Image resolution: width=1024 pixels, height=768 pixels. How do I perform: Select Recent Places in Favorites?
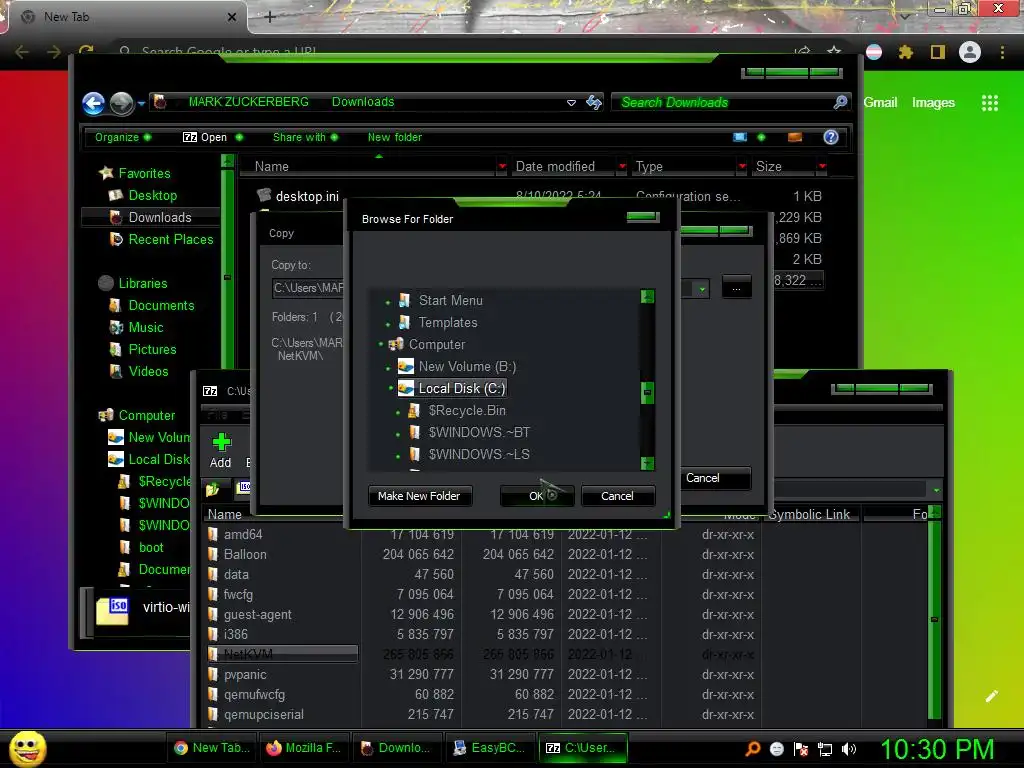coord(170,240)
